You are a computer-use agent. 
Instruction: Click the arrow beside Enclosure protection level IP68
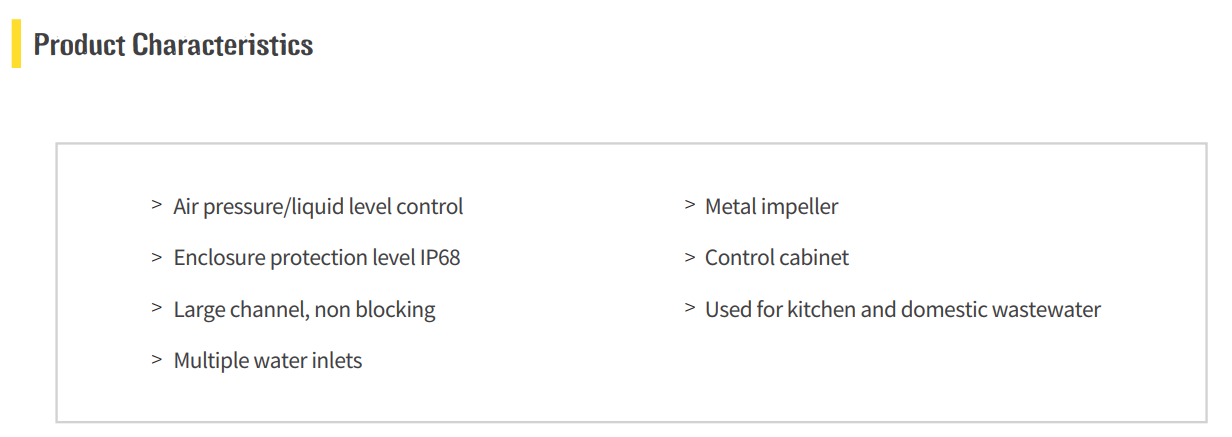[x=157, y=257]
